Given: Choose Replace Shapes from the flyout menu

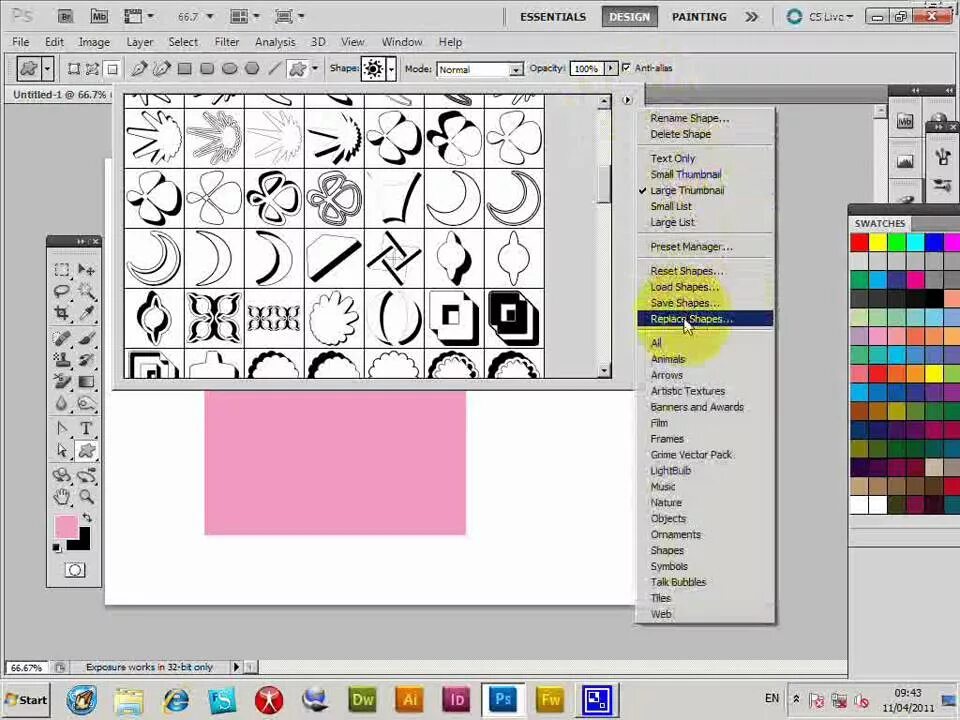Looking at the screenshot, I should coord(705,319).
